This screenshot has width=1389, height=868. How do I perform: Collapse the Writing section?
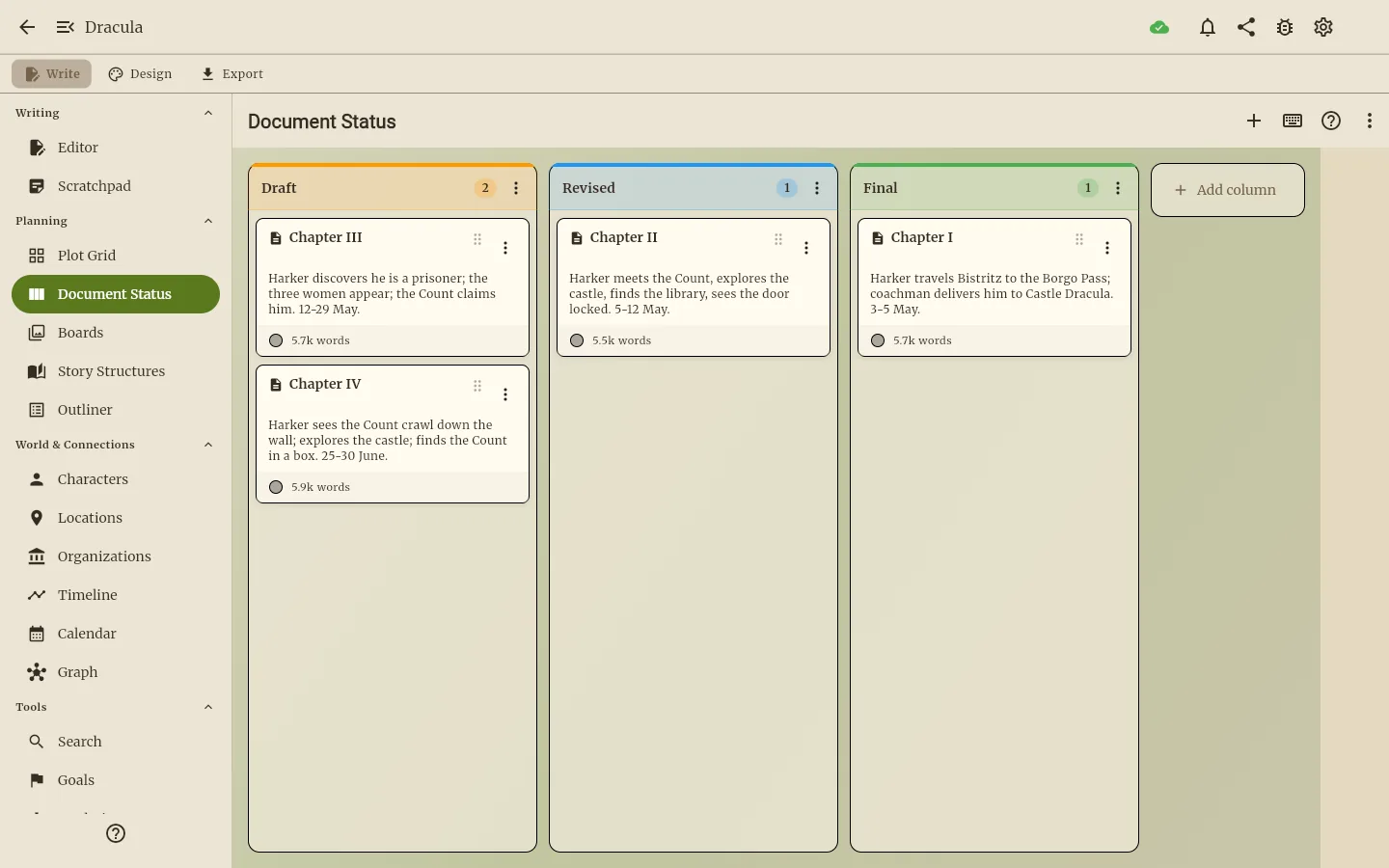tap(208, 113)
